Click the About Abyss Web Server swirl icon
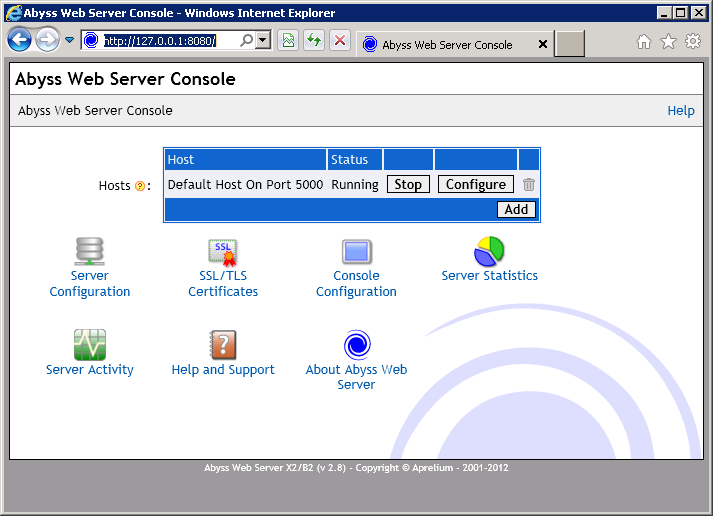 point(357,345)
